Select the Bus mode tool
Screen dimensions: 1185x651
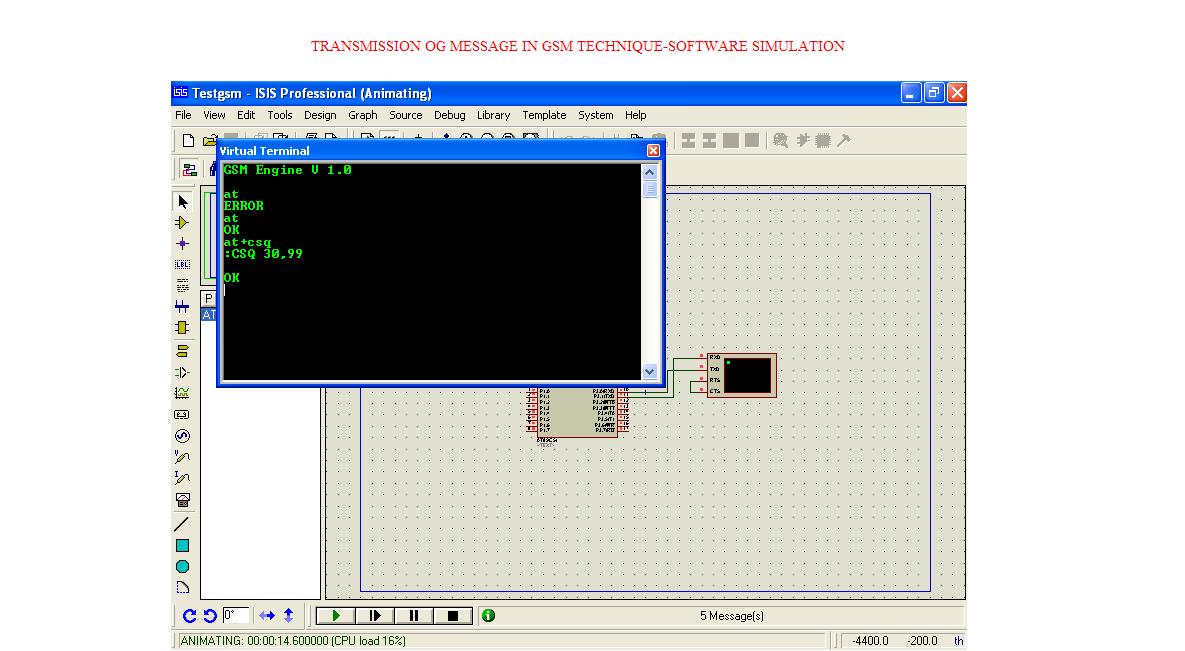click(182, 306)
